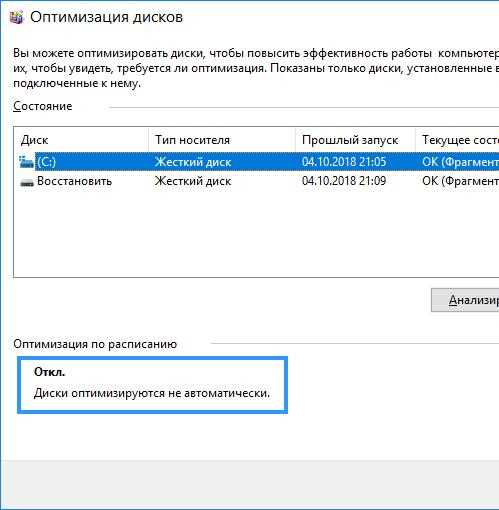Click text Диски оптимизируются не автоматически
The height and width of the screenshot is (510, 499).
click(x=152, y=393)
